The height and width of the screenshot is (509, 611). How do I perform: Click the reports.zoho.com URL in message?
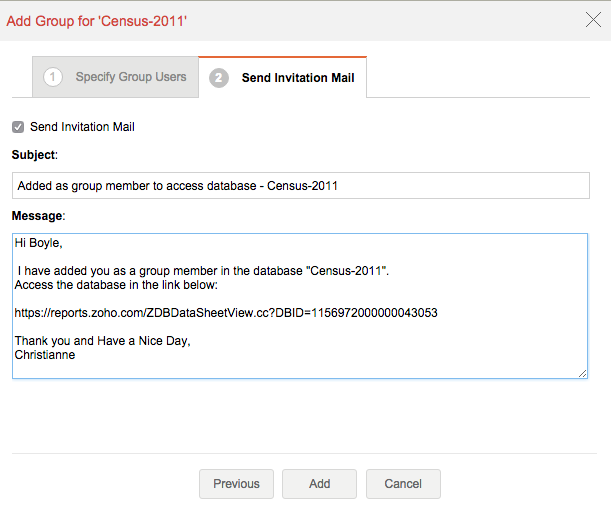[226, 313]
